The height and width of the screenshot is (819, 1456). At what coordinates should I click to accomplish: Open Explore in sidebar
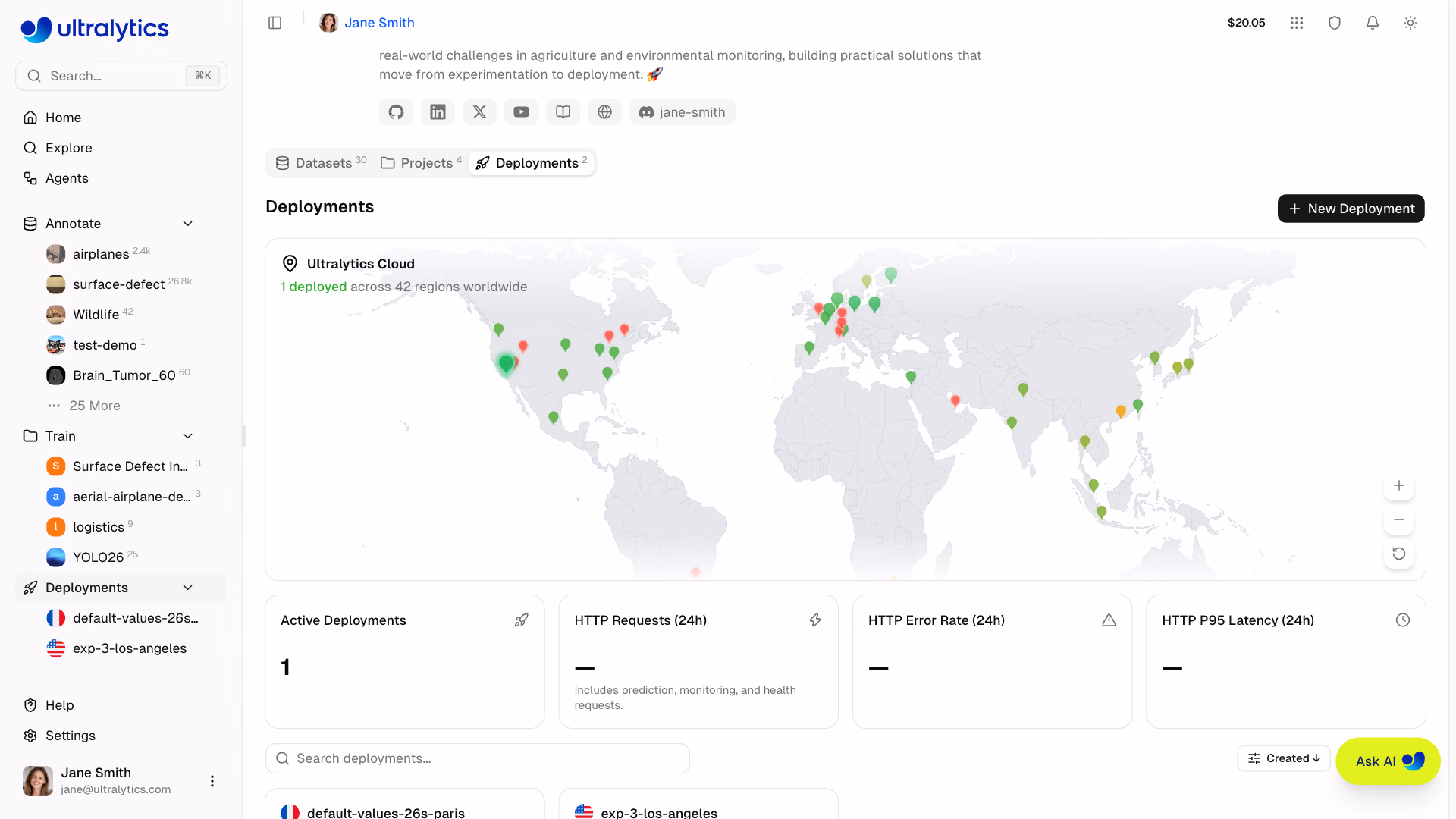tap(121, 148)
